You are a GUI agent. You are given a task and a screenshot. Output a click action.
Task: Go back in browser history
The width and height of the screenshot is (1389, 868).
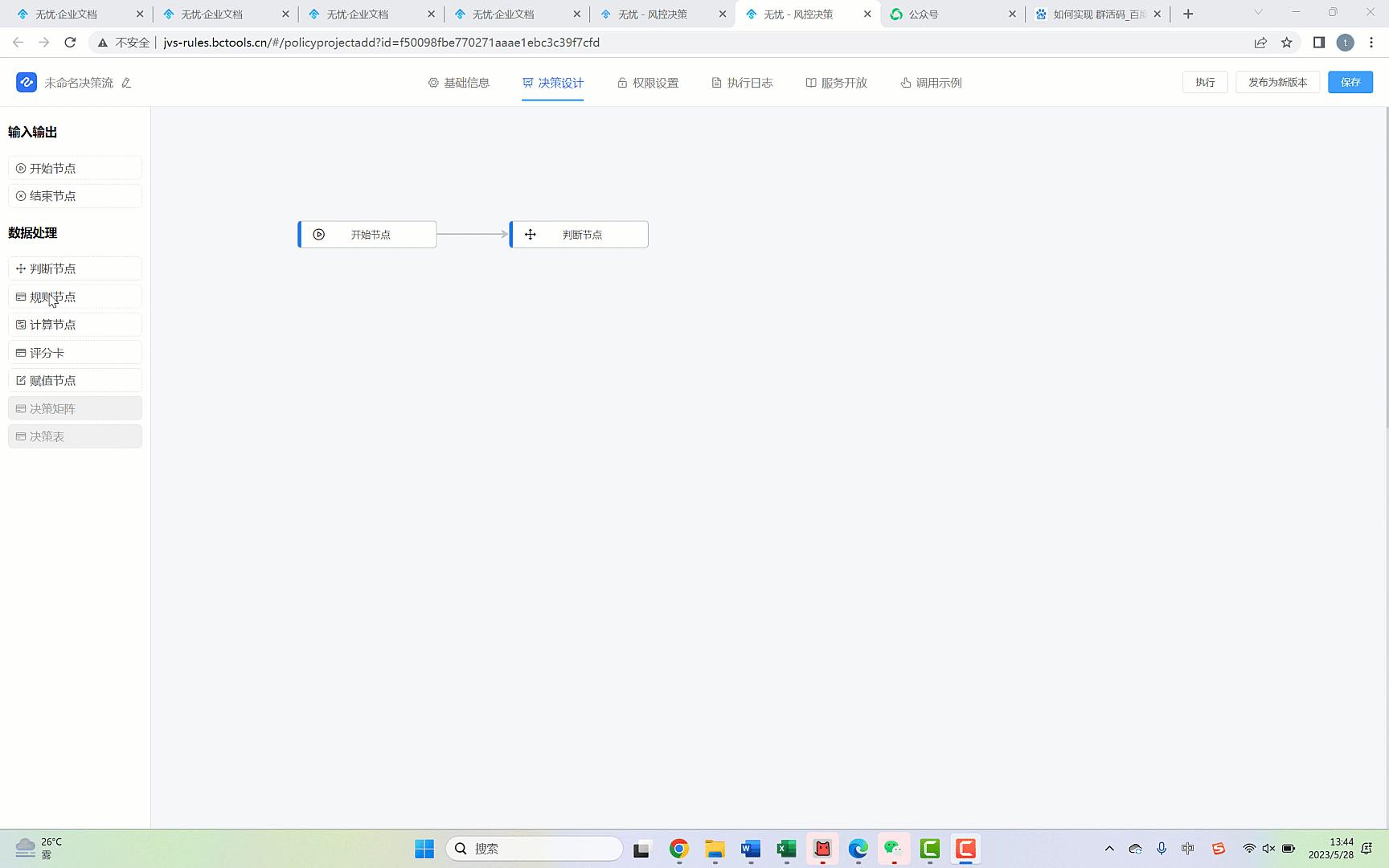(x=18, y=43)
